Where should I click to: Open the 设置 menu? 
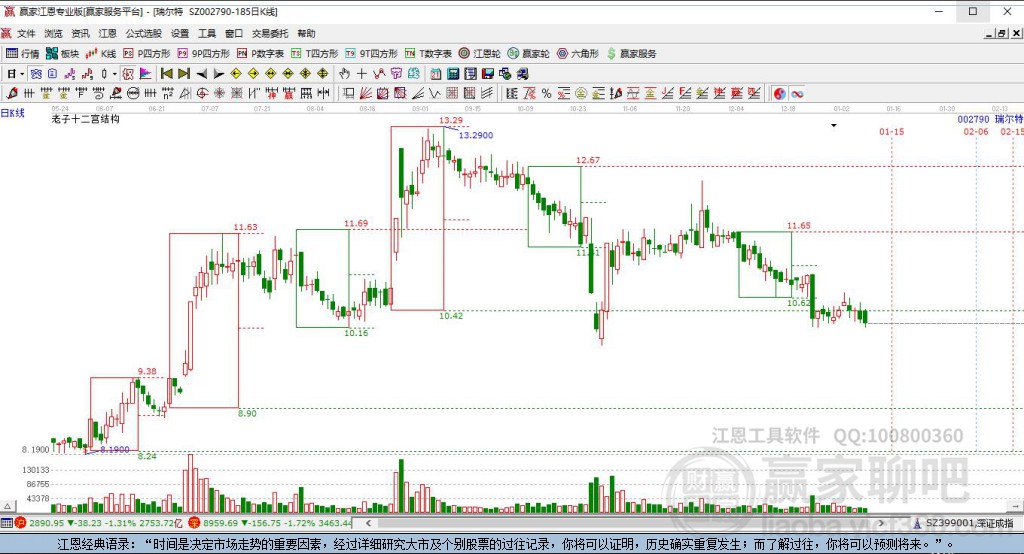180,33
